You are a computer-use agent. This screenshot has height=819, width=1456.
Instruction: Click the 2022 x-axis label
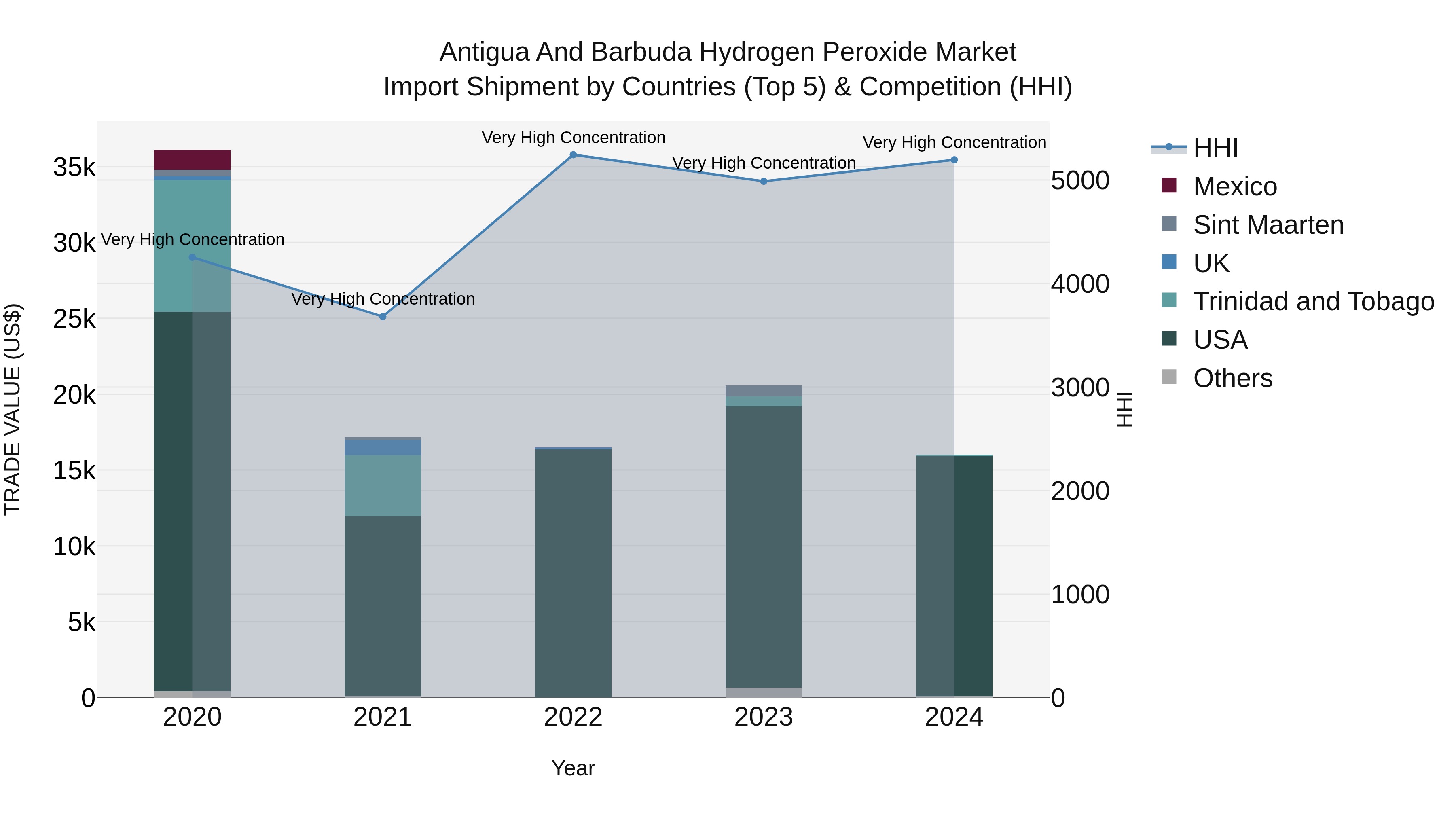coord(573,717)
